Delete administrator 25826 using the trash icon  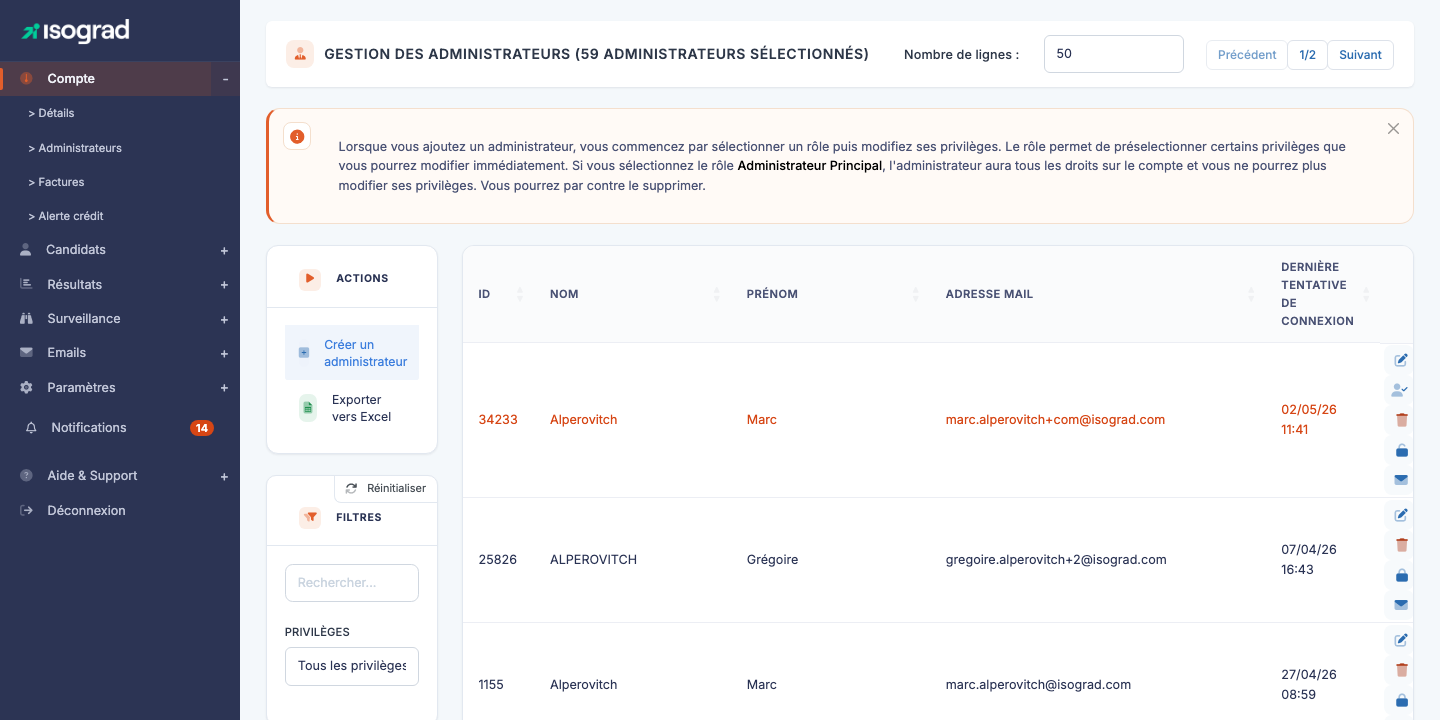click(x=1401, y=545)
